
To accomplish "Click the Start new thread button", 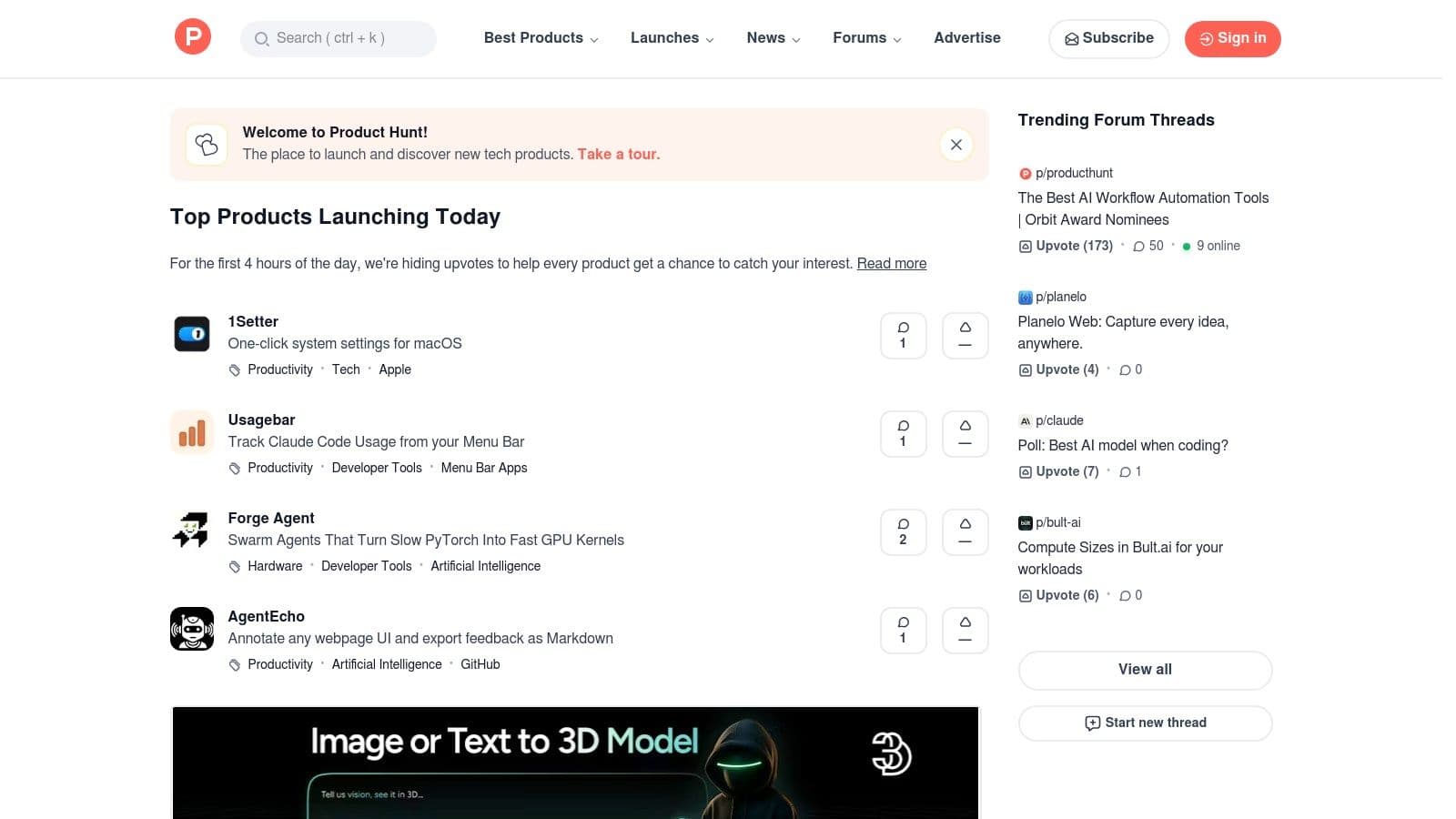I will point(1145,723).
